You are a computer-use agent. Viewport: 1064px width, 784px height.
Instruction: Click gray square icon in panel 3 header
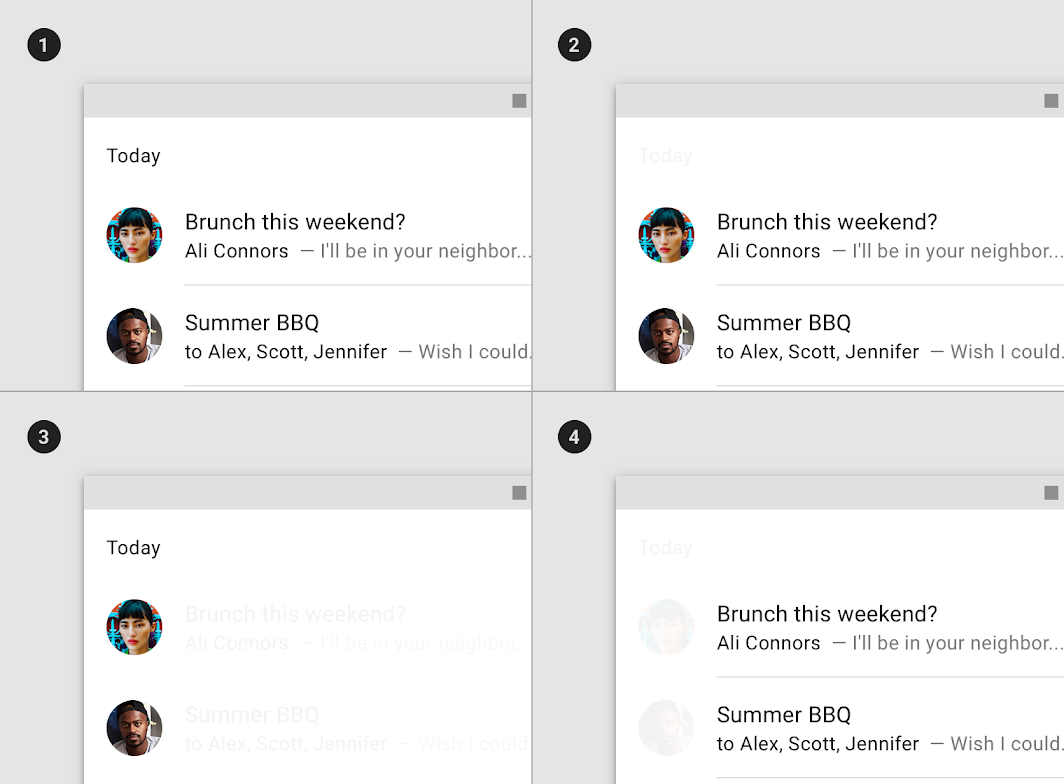coord(519,493)
